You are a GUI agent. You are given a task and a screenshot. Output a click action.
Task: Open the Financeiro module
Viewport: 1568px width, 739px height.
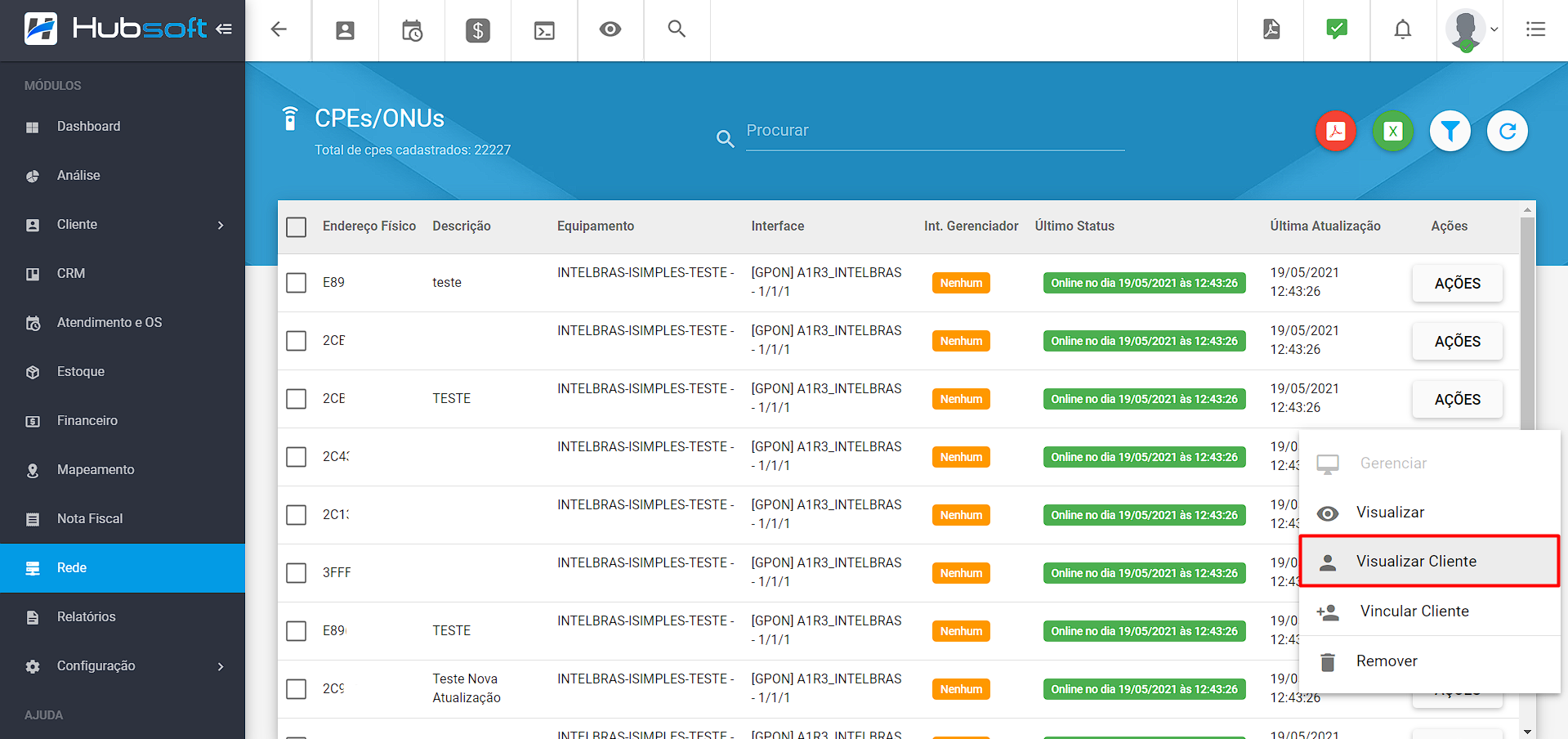pos(123,421)
